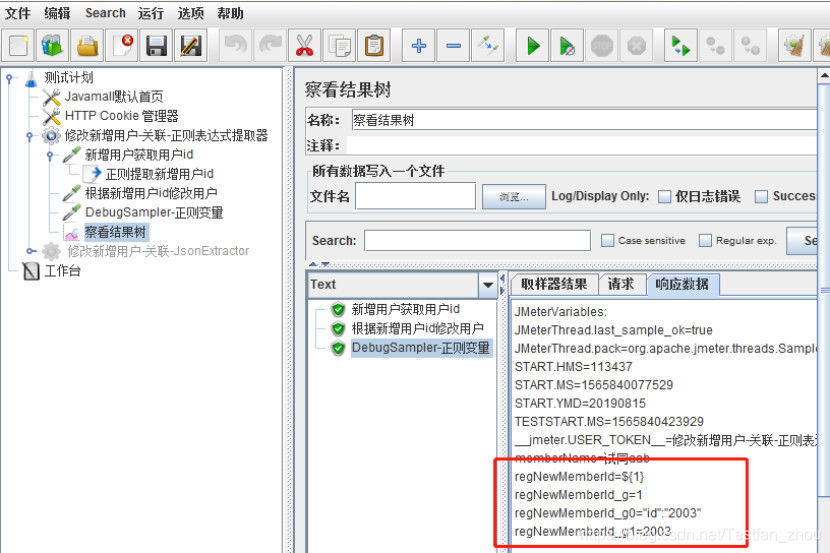Select 察看结果树 listener in the tree
The width and height of the screenshot is (830, 553).
[x=115, y=232]
